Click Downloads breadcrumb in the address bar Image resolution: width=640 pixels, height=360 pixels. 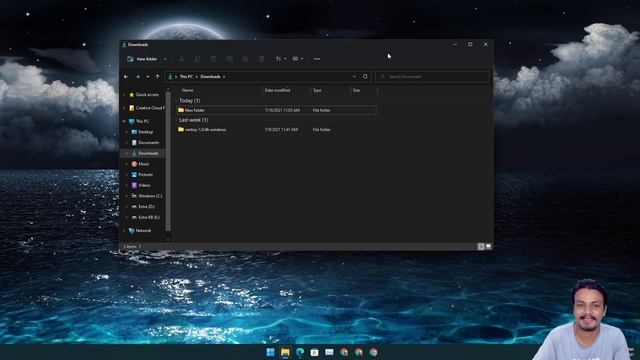point(210,76)
